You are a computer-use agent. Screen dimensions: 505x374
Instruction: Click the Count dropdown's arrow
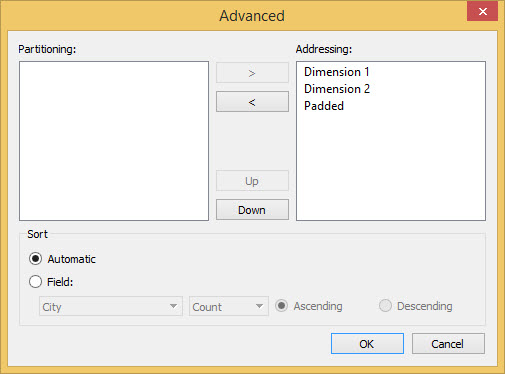coord(259,306)
